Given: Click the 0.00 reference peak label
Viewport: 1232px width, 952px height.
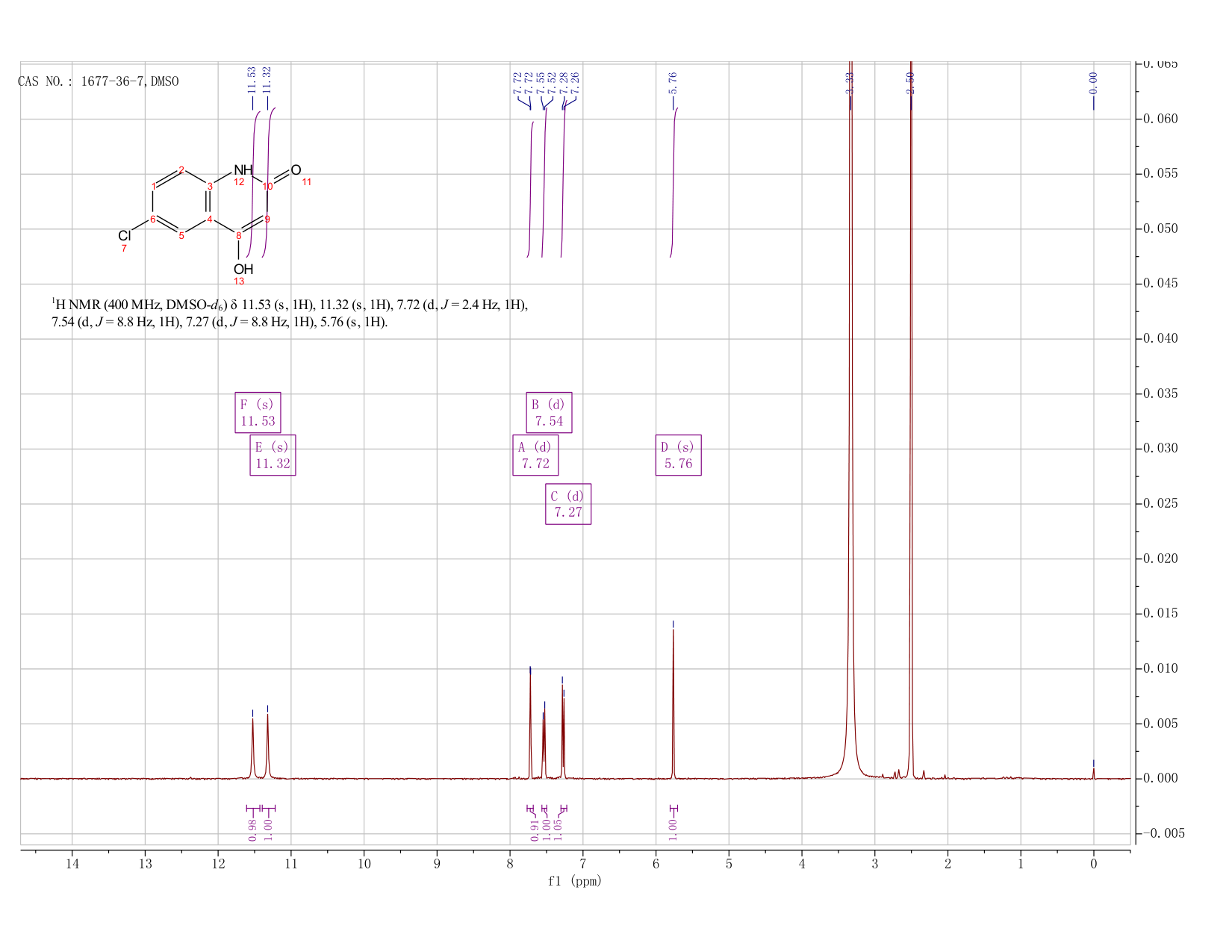Looking at the screenshot, I should pyautogui.click(x=1093, y=82).
